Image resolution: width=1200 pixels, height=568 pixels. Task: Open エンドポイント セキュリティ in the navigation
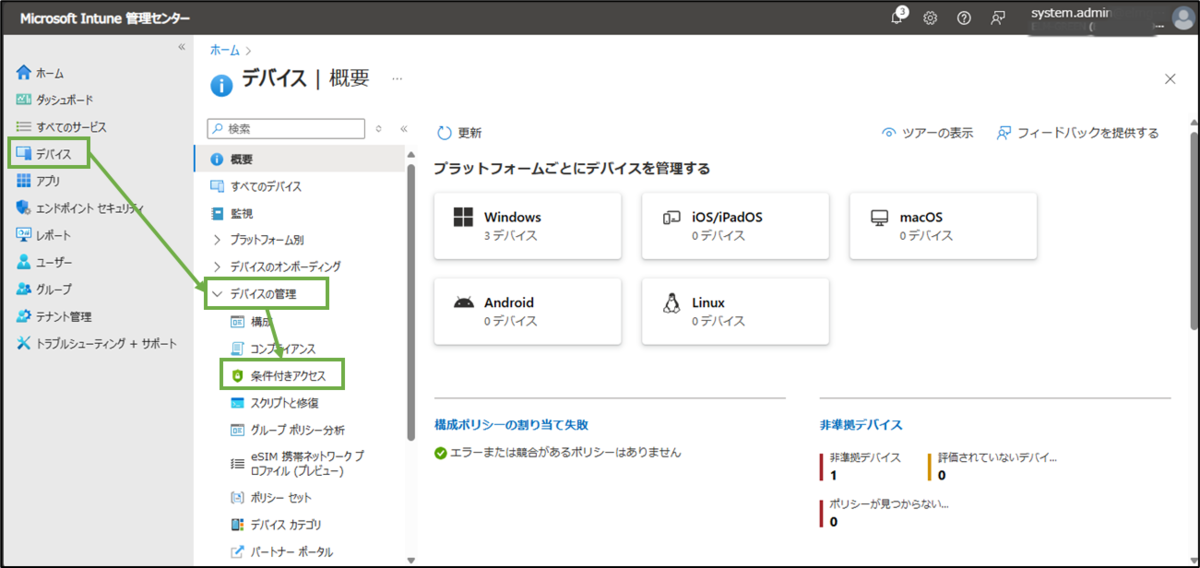tap(80, 208)
